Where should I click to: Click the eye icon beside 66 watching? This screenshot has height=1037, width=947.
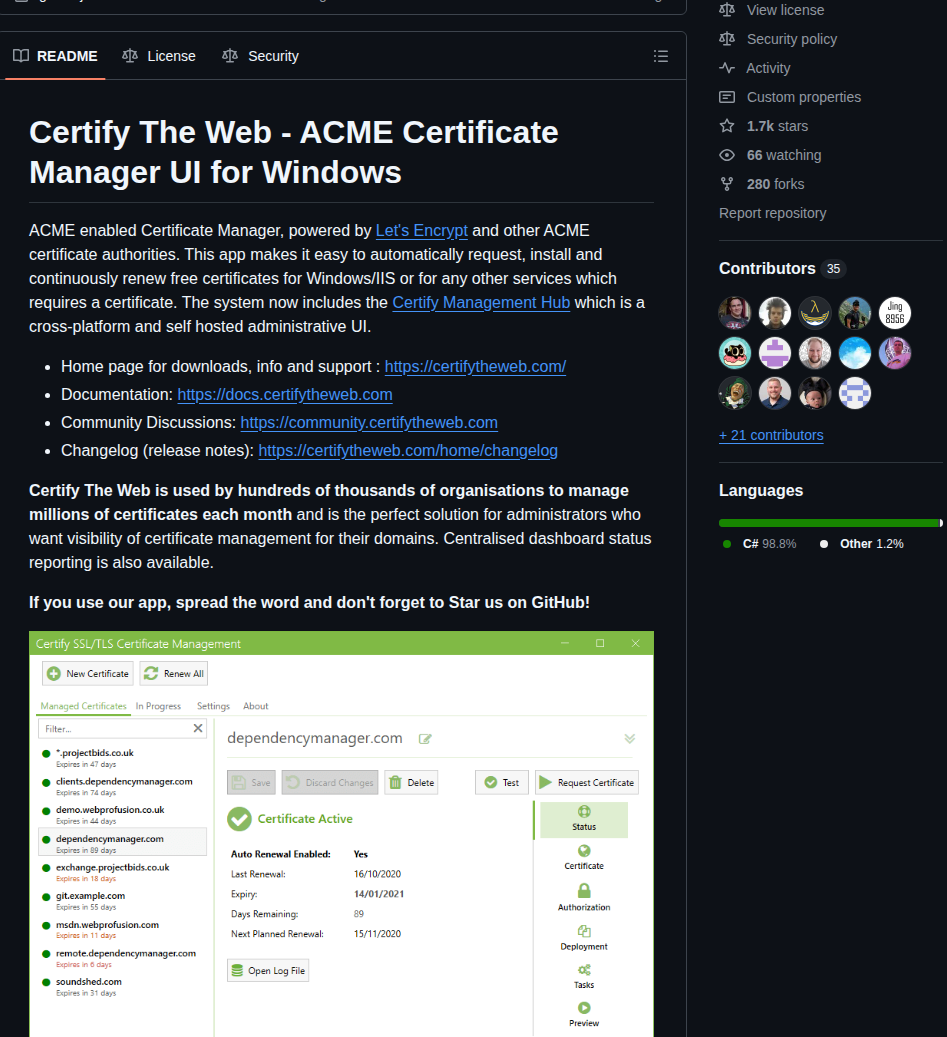click(727, 155)
